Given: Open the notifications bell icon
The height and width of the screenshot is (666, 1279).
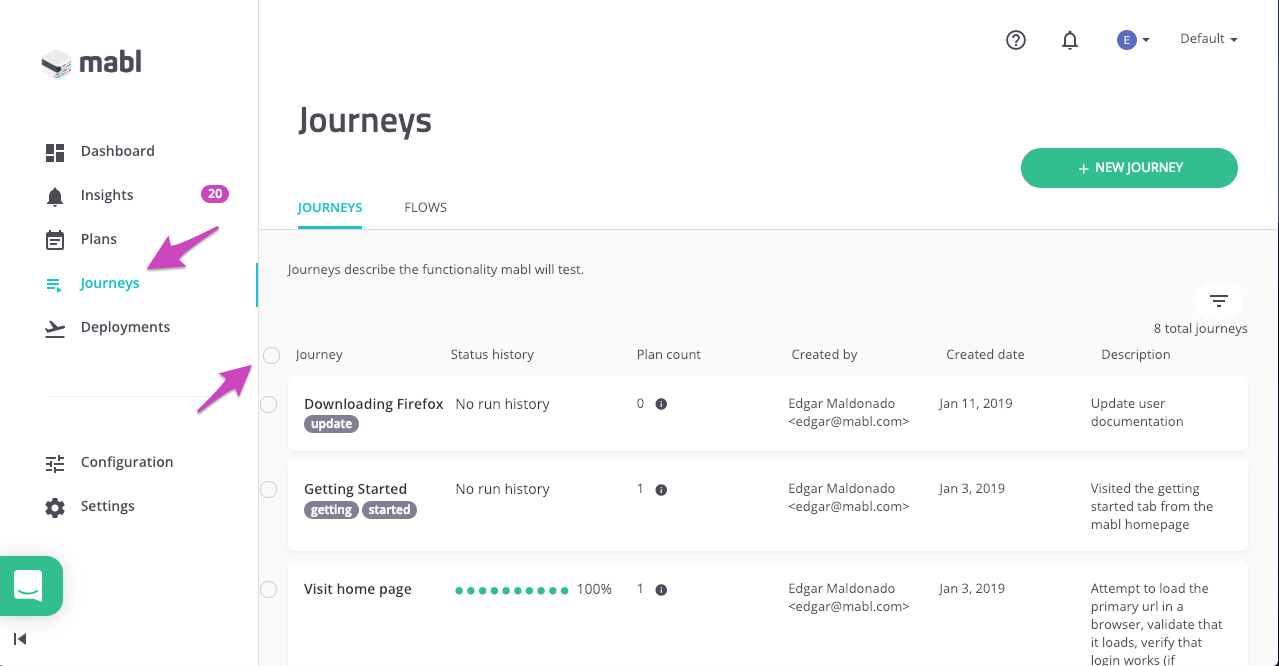Looking at the screenshot, I should click(1070, 40).
